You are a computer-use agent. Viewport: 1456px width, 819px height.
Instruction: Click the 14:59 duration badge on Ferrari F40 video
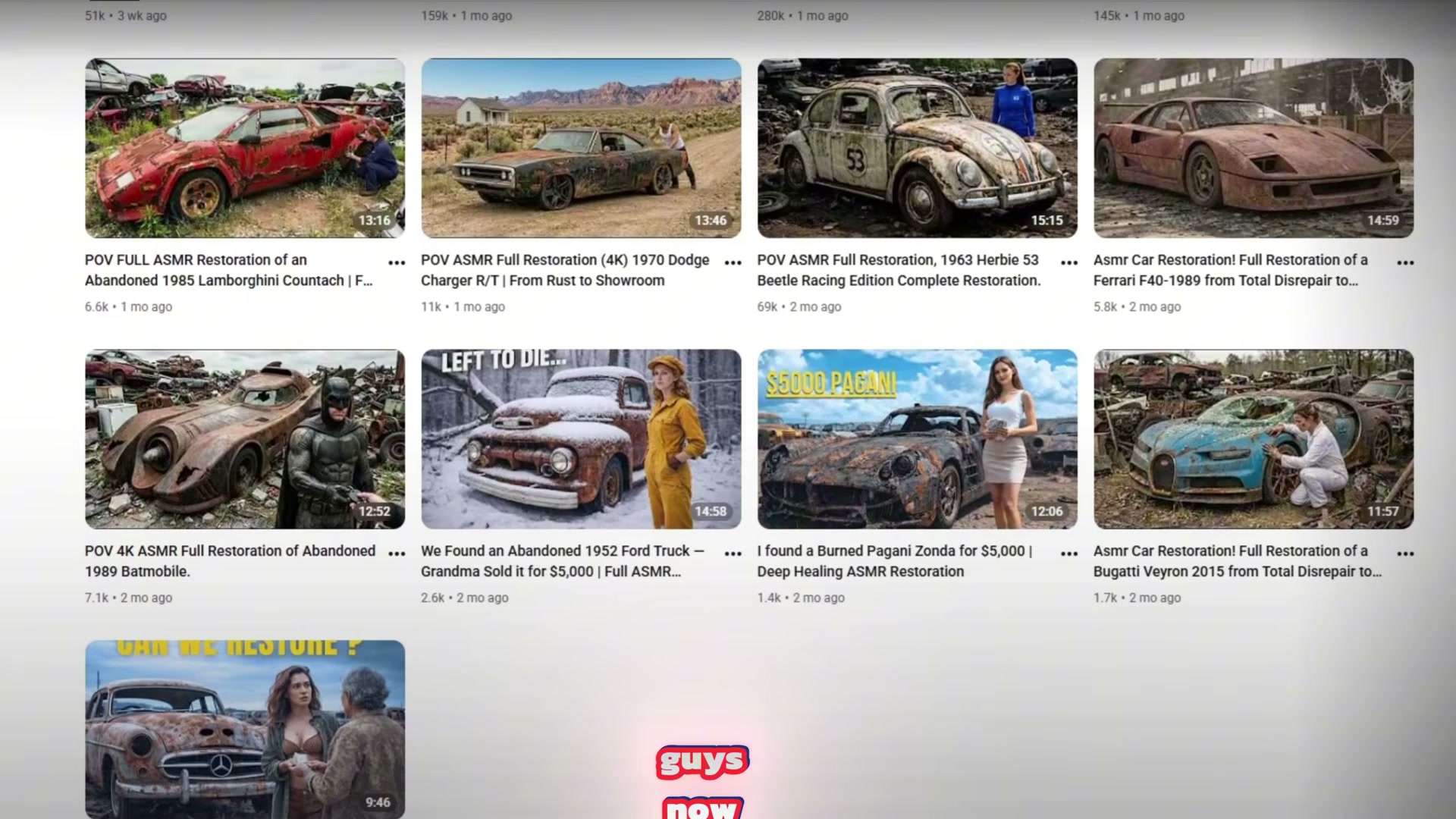(x=1383, y=221)
